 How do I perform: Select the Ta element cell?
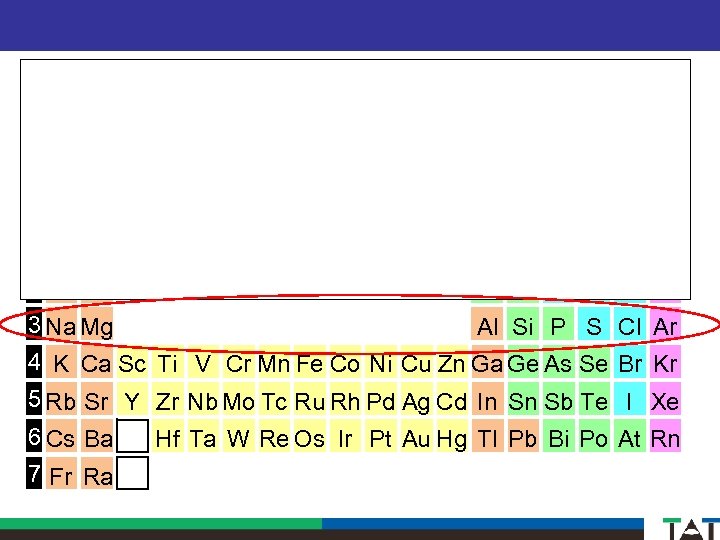tap(203, 436)
